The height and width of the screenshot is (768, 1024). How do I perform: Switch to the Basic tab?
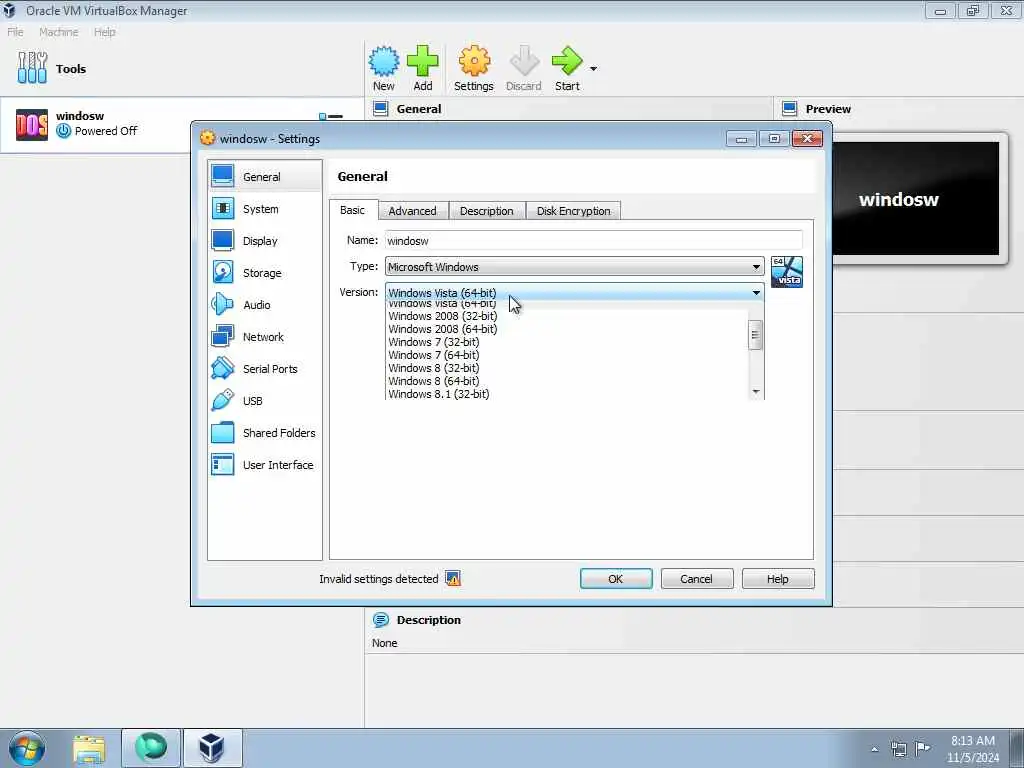tap(353, 210)
